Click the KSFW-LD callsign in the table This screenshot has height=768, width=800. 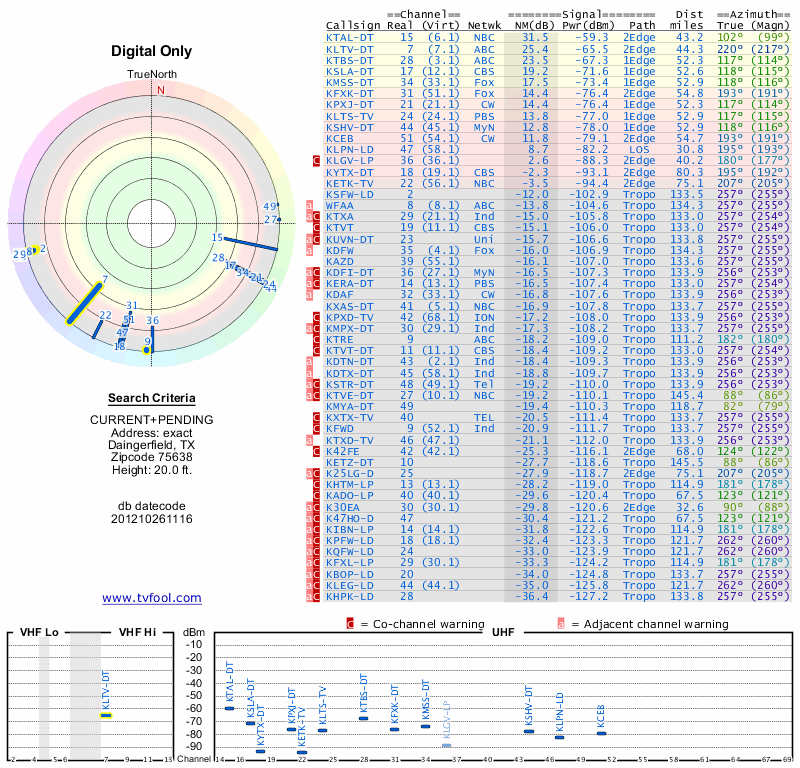pos(349,194)
